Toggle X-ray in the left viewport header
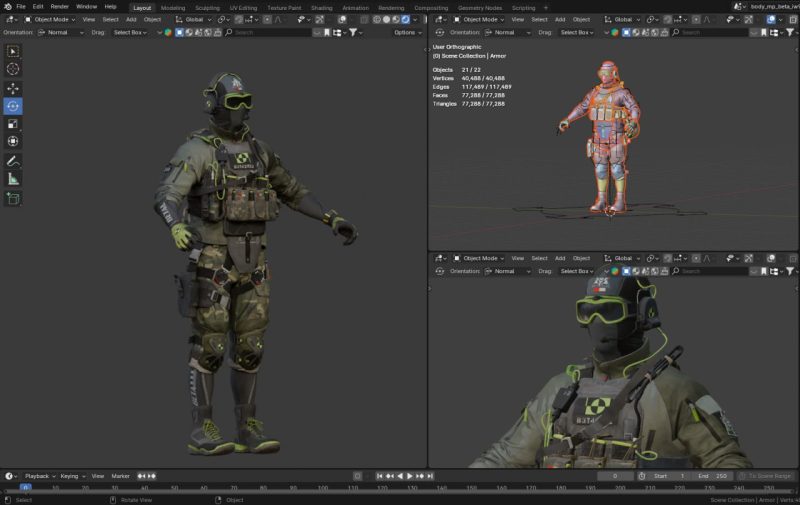 (364, 19)
